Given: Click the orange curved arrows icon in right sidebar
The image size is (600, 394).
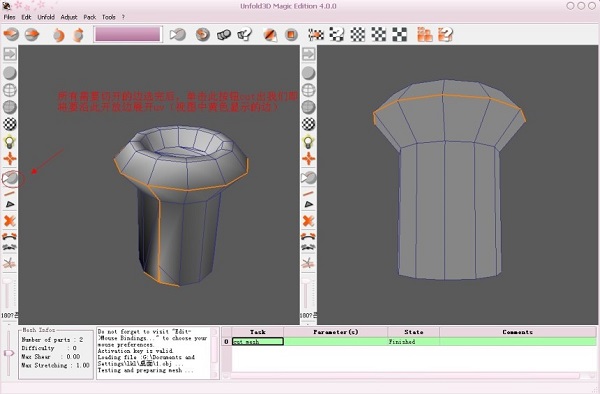Looking at the screenshot, I should (308, 236).
